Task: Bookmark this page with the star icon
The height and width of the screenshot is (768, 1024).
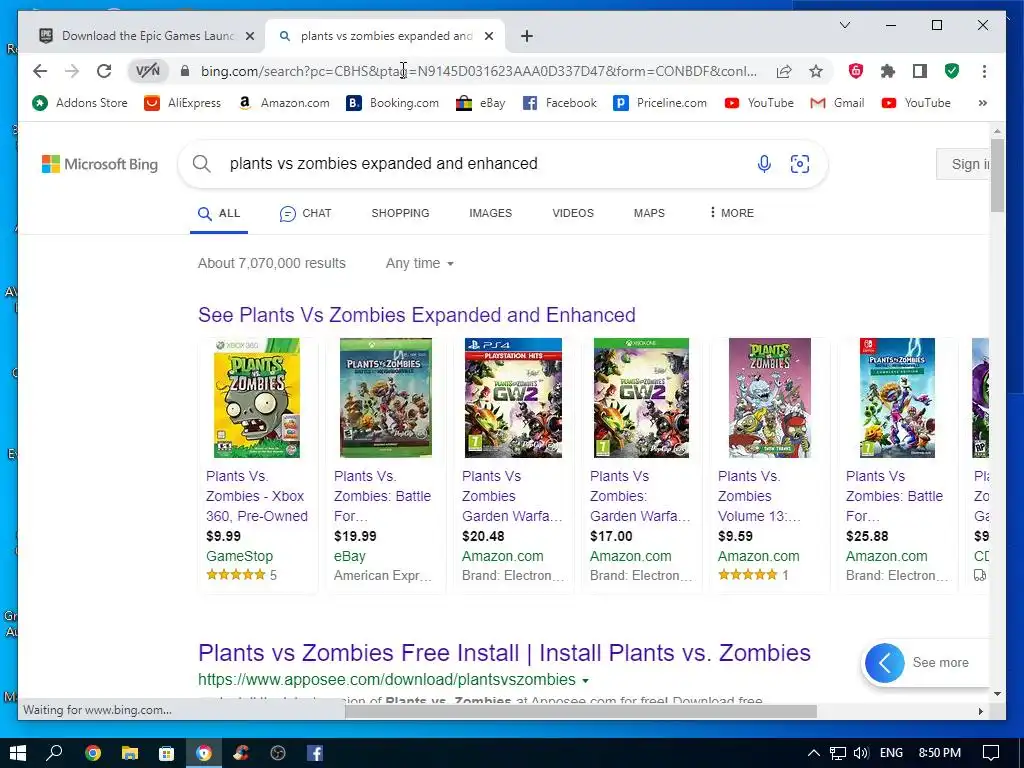Action: tap(816, 71)
